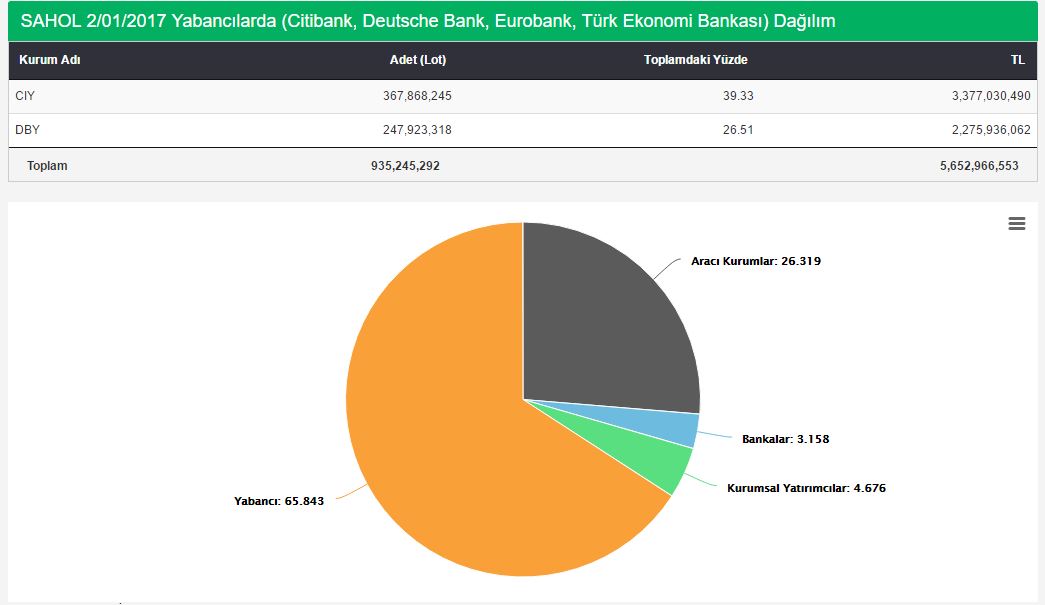Screen dimensions: 1045x605
Task: Click the lot value 247,923,318
Action: click(417, 130)
